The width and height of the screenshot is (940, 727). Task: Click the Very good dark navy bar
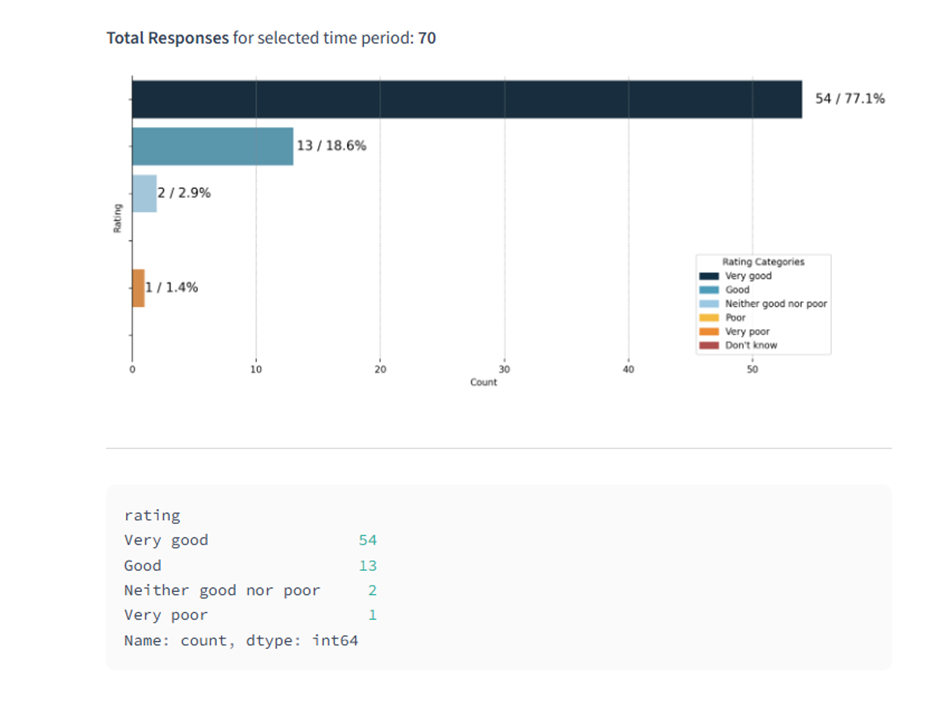click(x=466, y=99)
